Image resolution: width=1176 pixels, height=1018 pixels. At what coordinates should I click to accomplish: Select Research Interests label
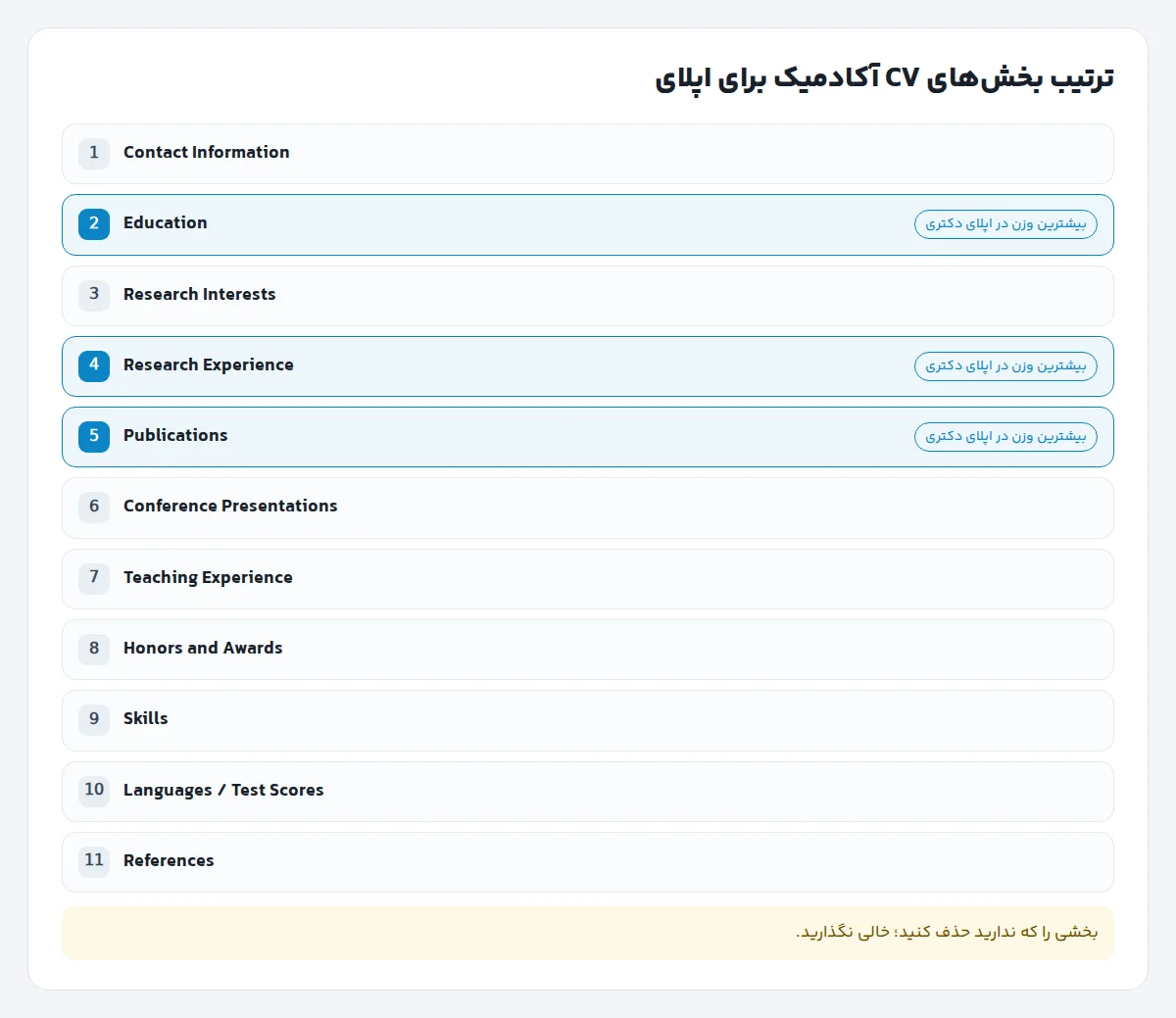(x=200, y=294)
